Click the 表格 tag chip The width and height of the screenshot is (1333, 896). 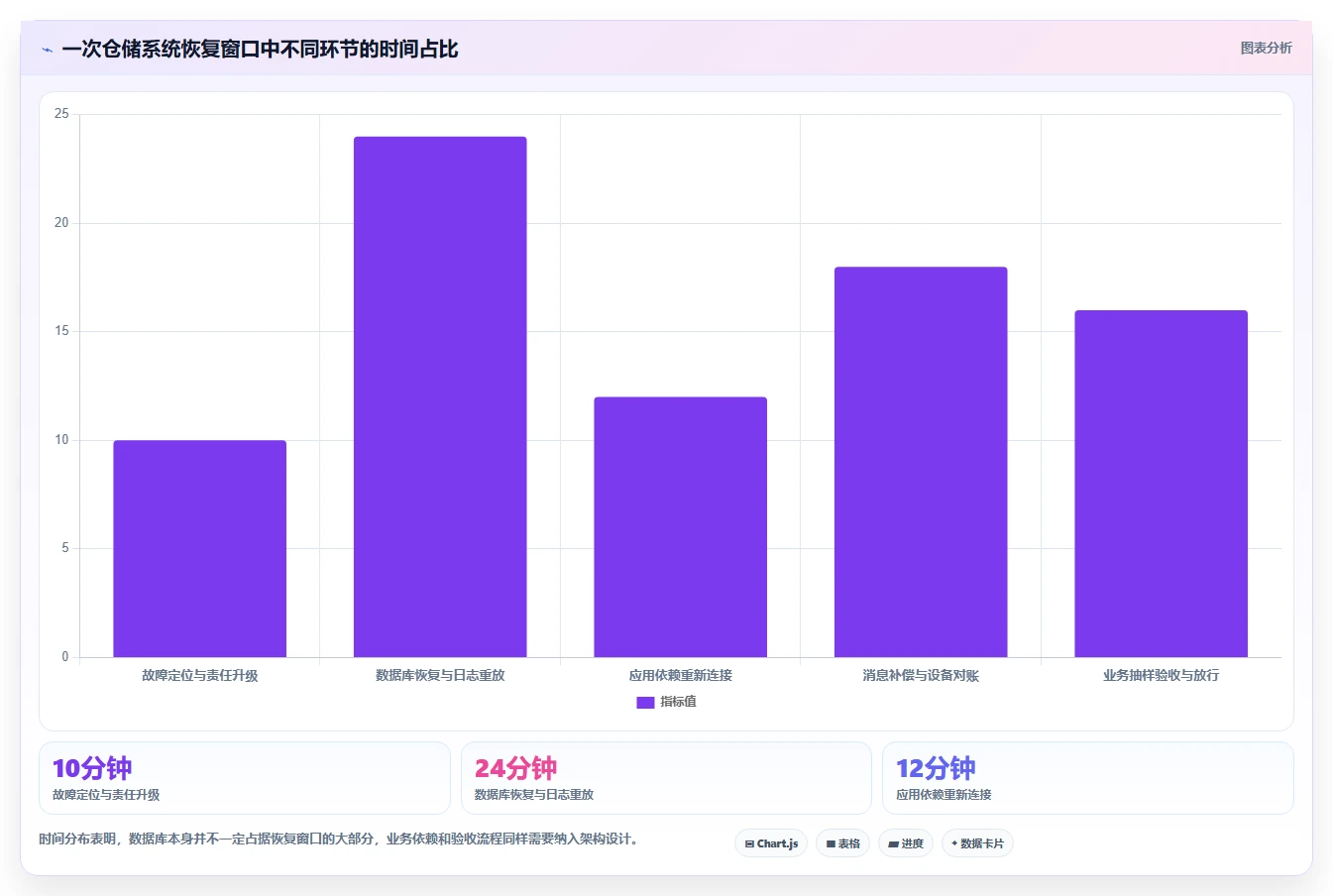point(842,843)
